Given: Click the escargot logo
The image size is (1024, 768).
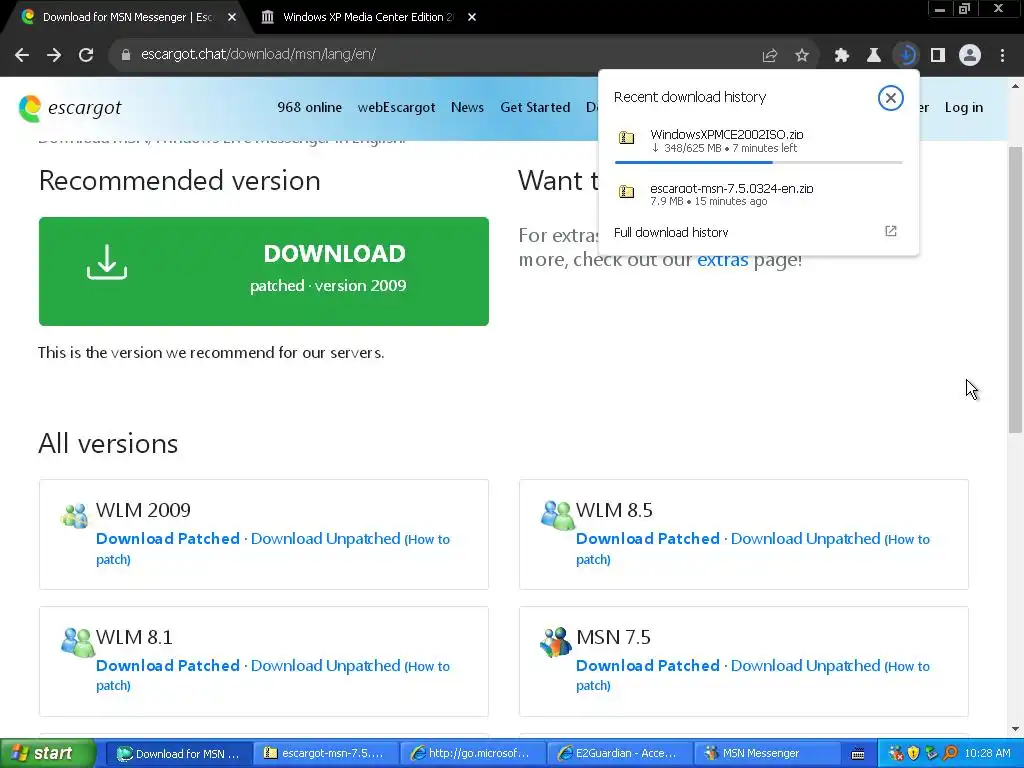Looking at the screenshot, I should pos(70,108).
